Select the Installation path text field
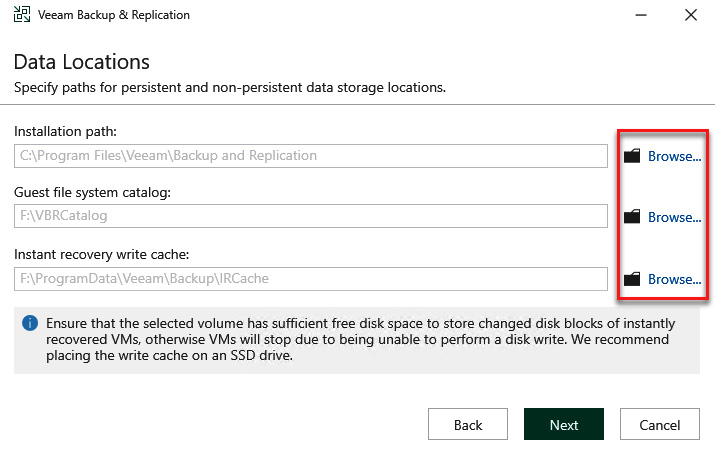 311,156
